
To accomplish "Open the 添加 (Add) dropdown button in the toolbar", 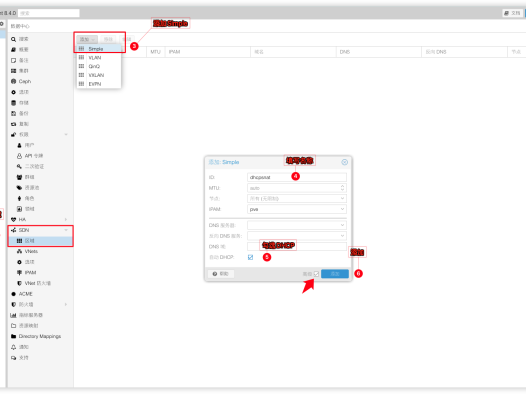I will tap(87, 39).
